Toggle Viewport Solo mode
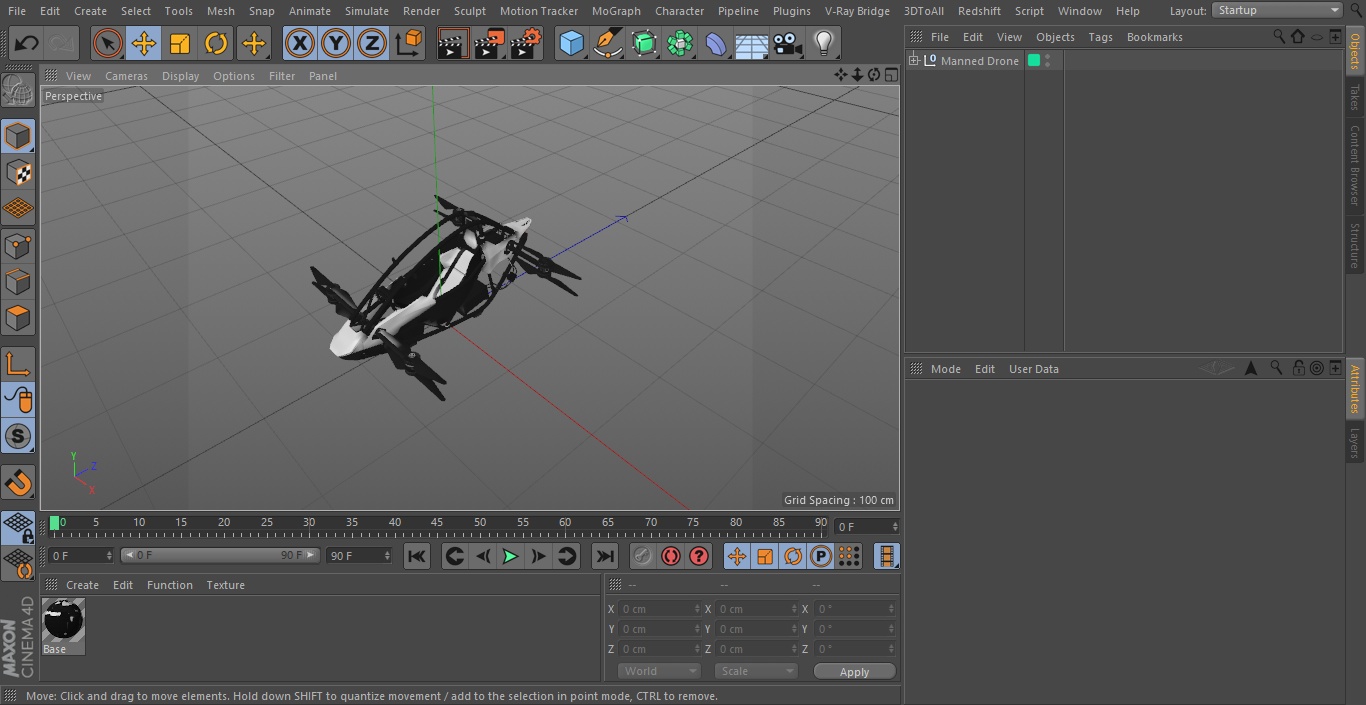This screenshot has width=1366, height=705. point(18,436)
